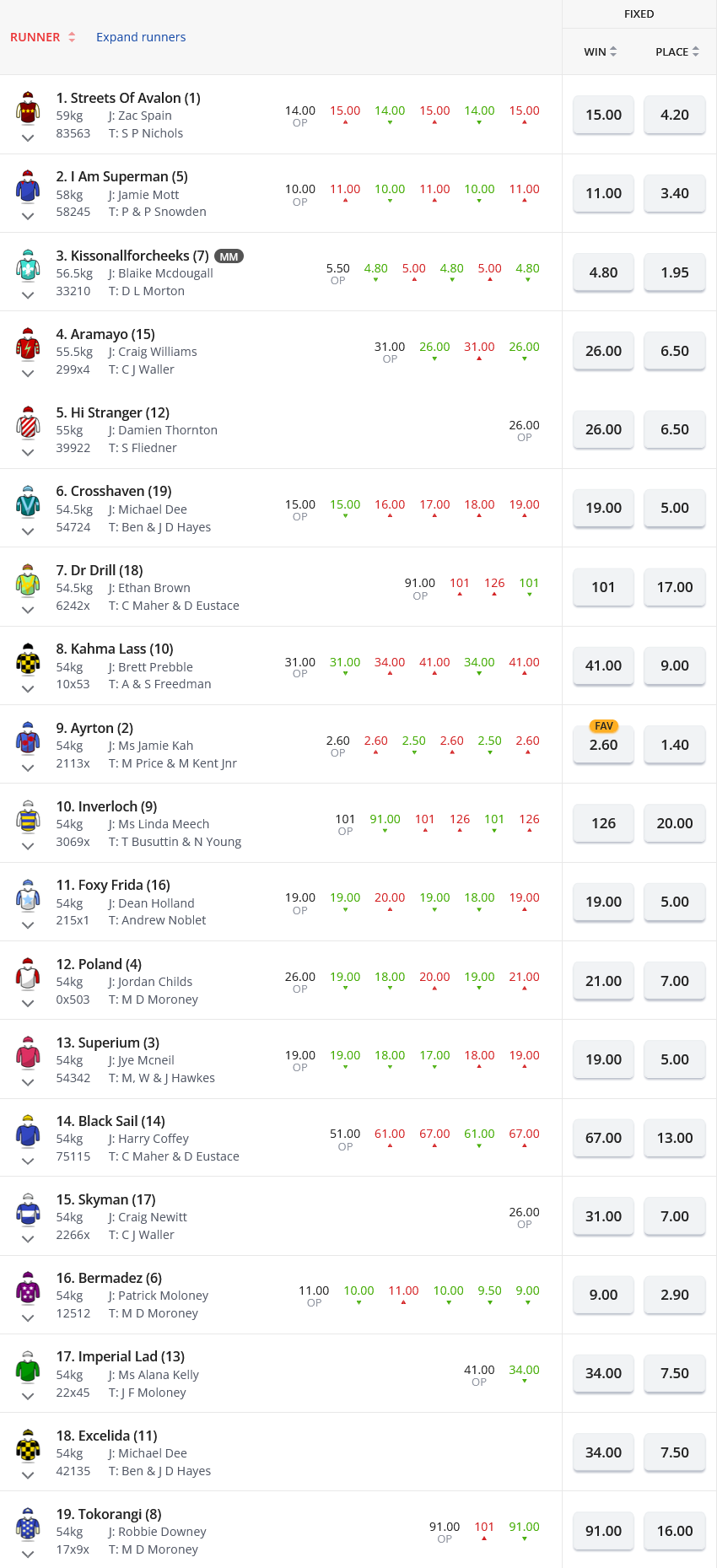Sort runners with the RUNNER sort arrows
717x1568 pixels.
point(72,37)
